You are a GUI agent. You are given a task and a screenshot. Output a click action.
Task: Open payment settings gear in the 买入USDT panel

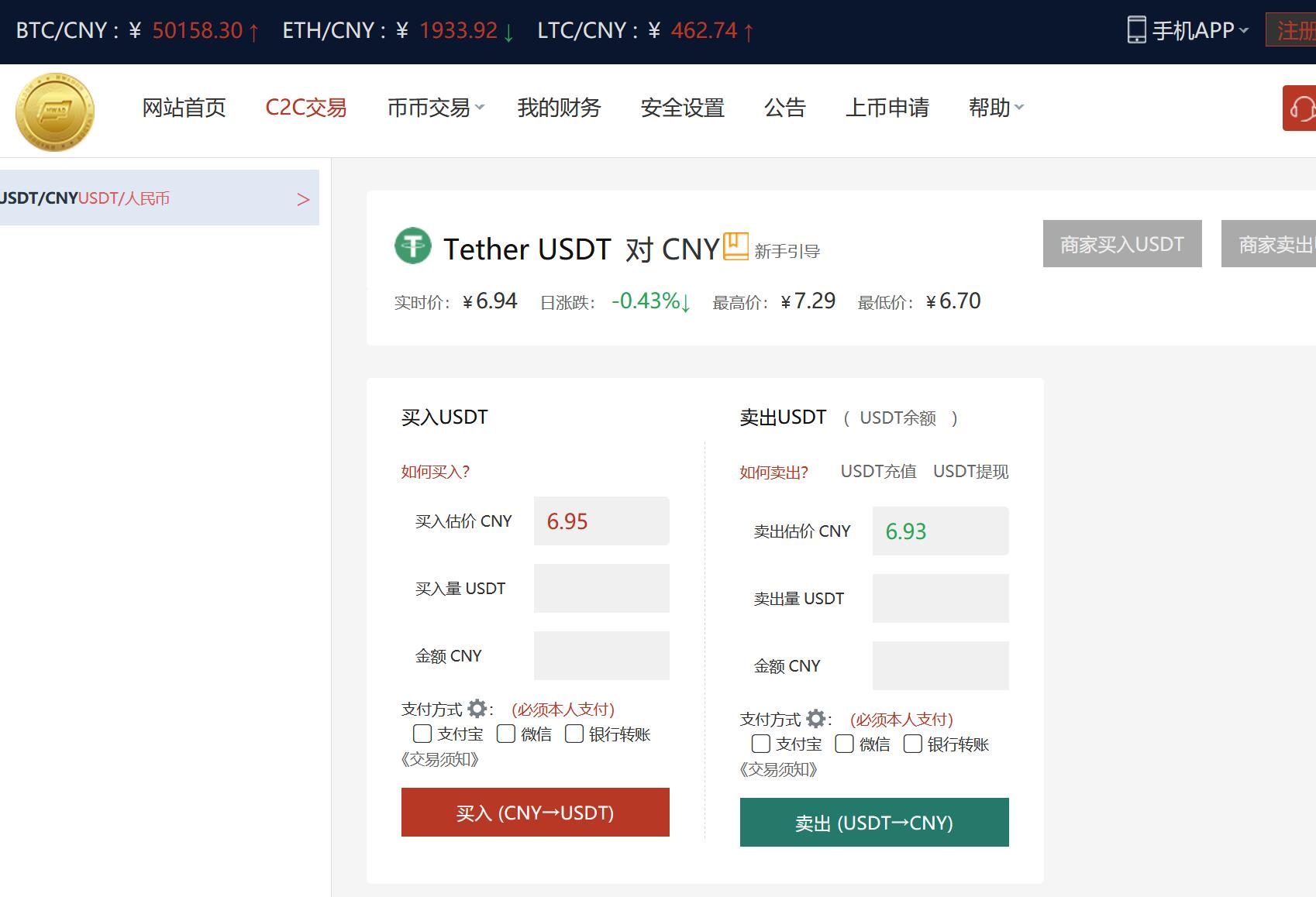click(x=477, y=709)
